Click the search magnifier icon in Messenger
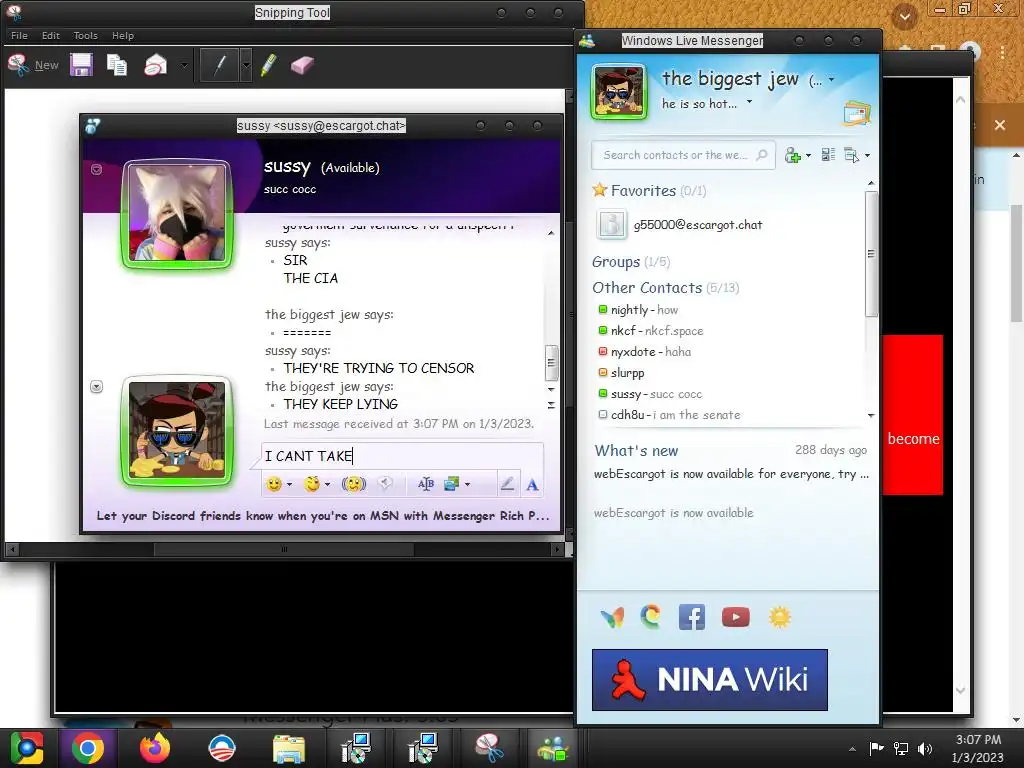 [761, 155]
